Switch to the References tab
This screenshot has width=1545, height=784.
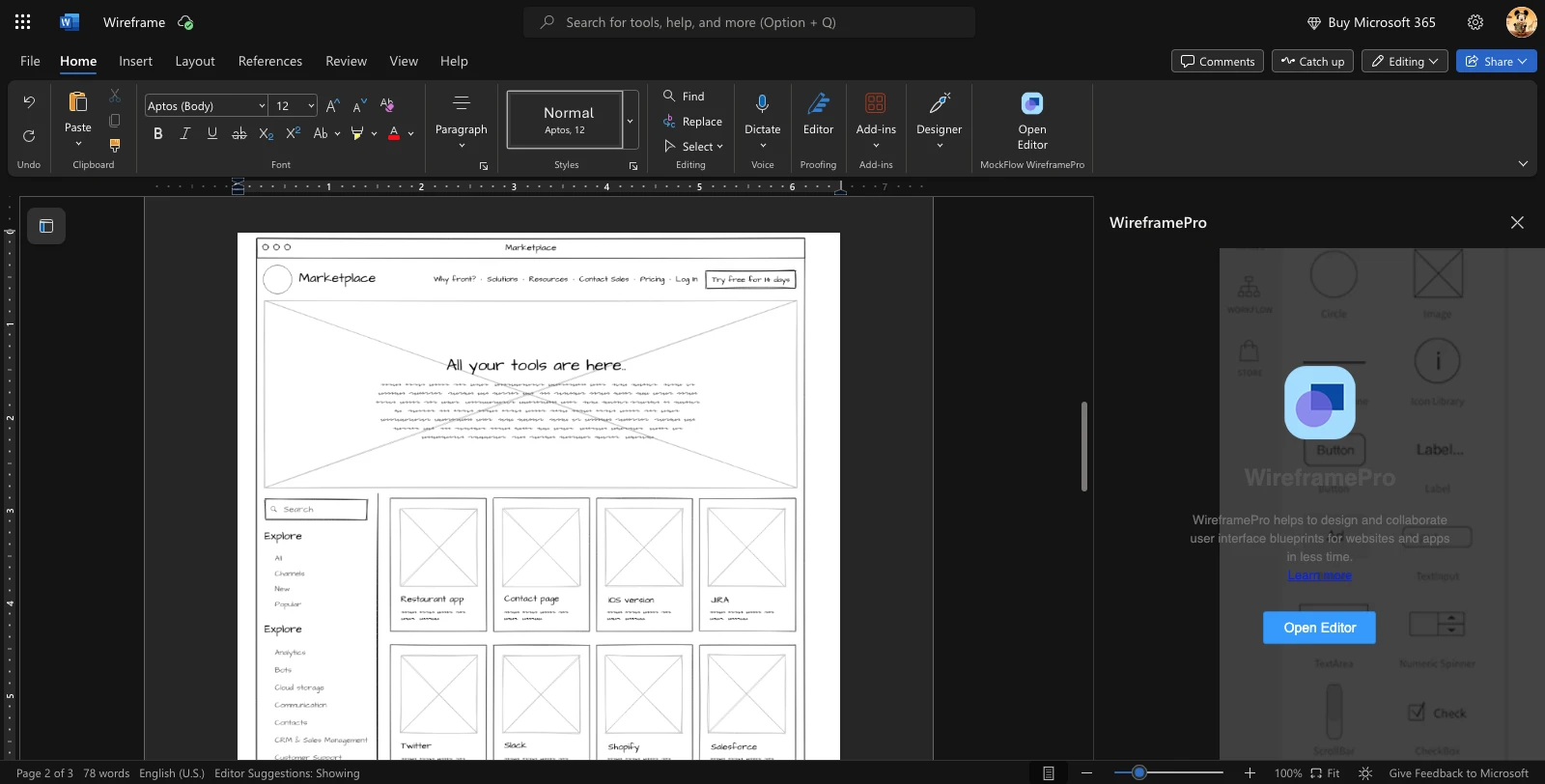pyautogui.click(x=270, y=61)
